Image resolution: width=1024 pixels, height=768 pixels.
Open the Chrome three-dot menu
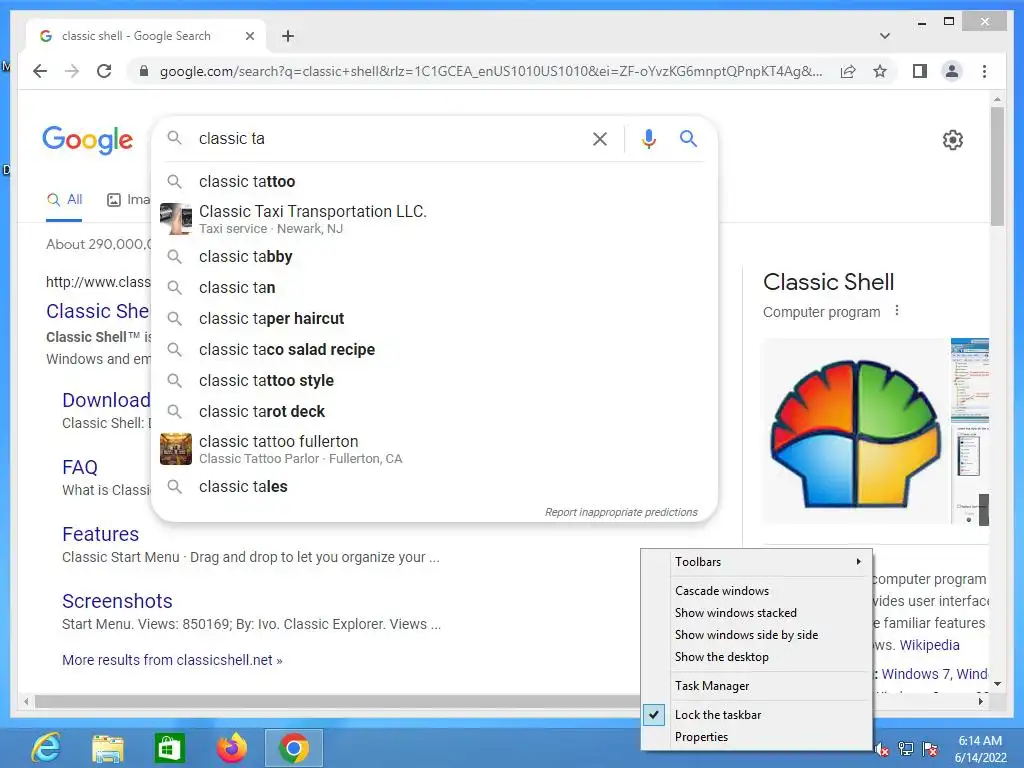(985, 71)
